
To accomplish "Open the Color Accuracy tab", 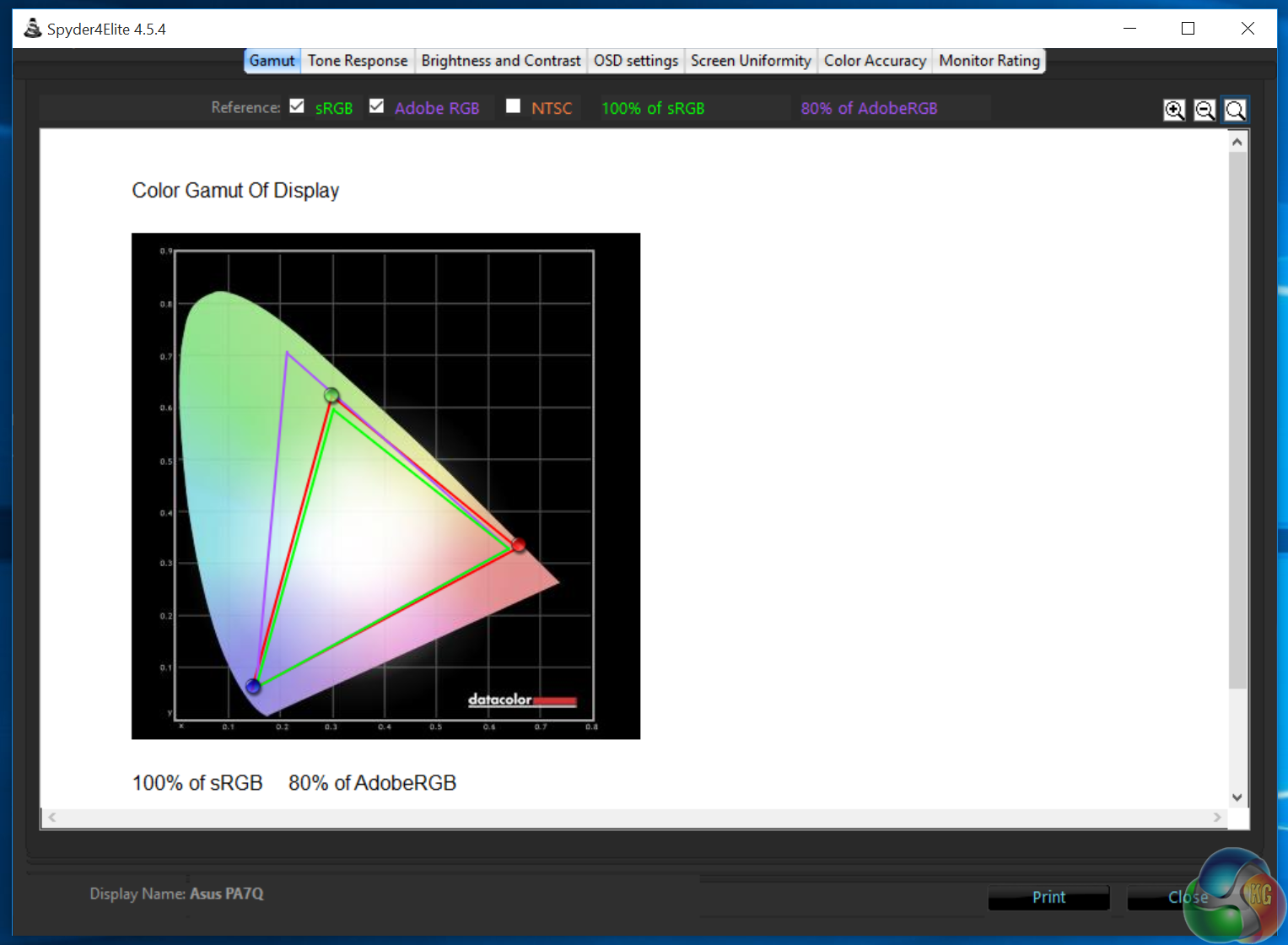I will pos(875,61).
